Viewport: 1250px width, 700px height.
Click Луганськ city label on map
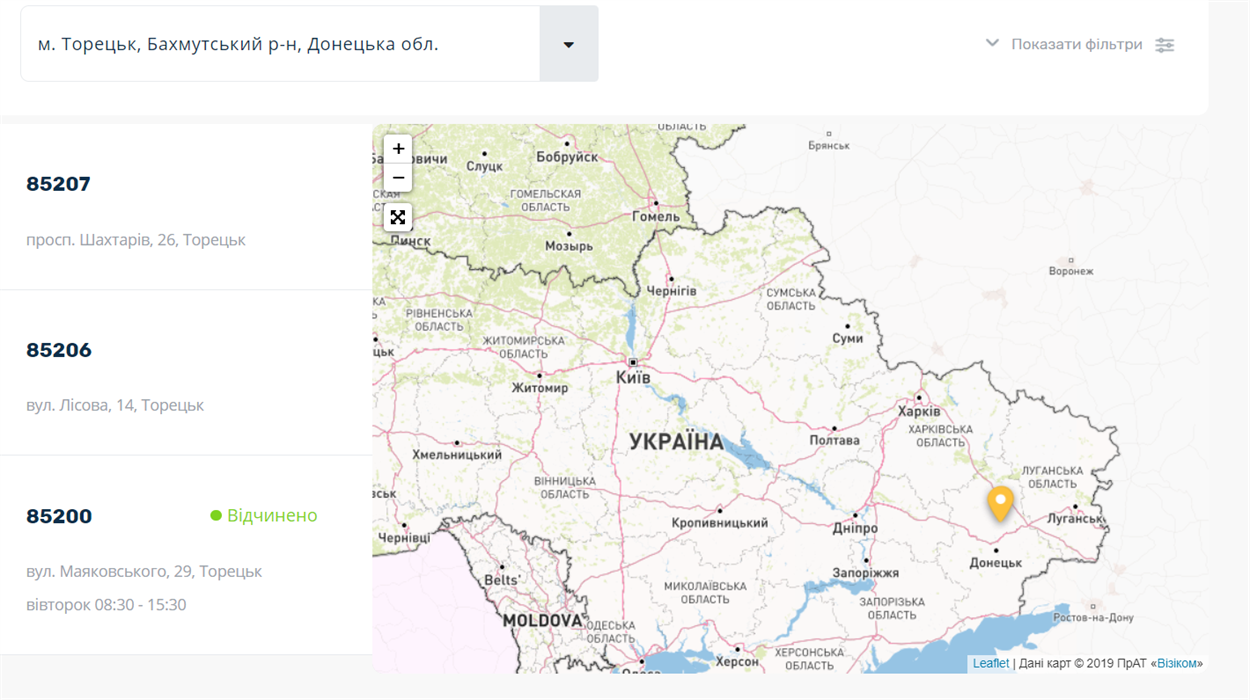1075,519
